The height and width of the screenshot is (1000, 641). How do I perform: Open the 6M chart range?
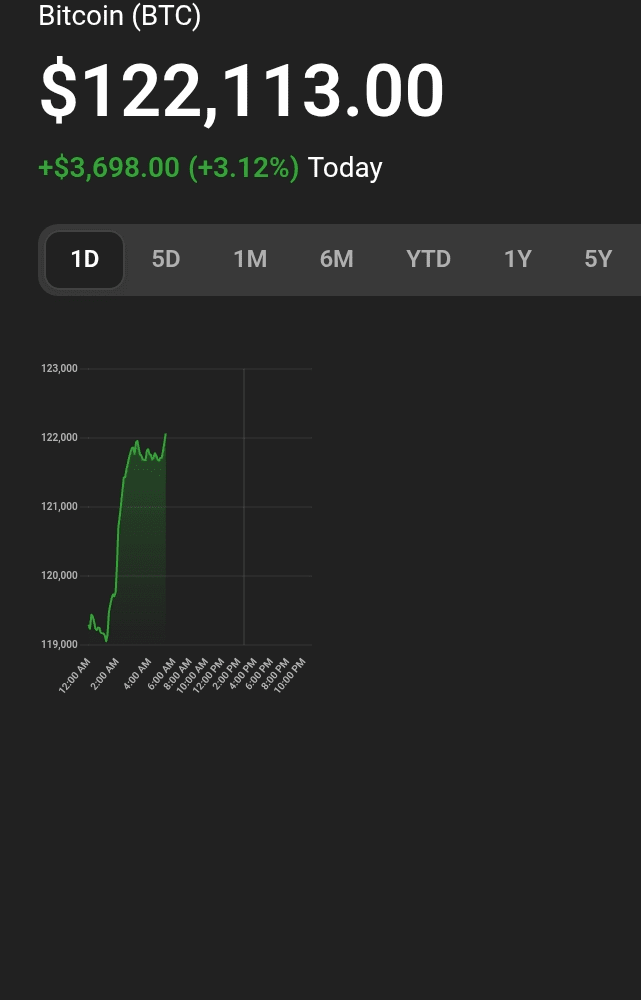tap(336, 260)
